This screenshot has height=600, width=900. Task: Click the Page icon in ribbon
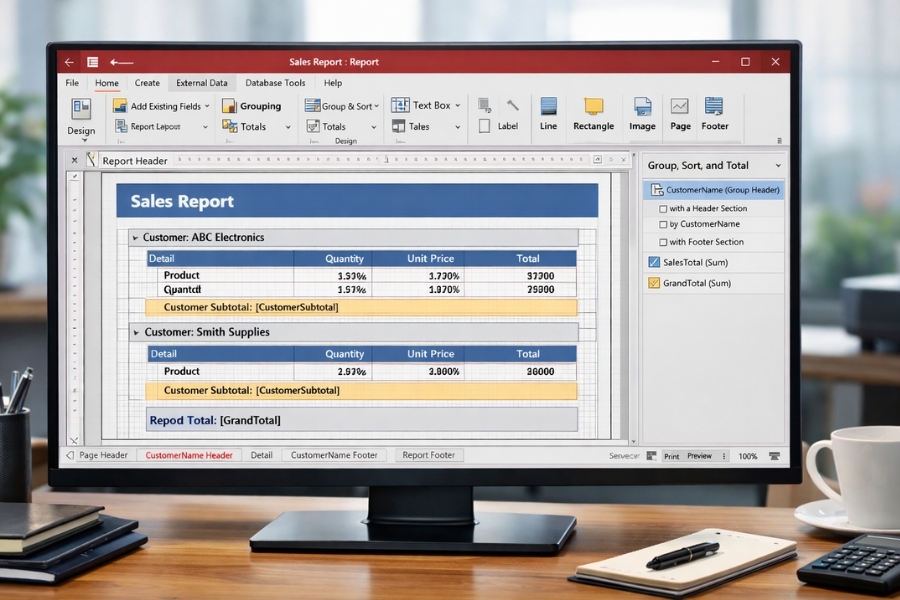680,107
